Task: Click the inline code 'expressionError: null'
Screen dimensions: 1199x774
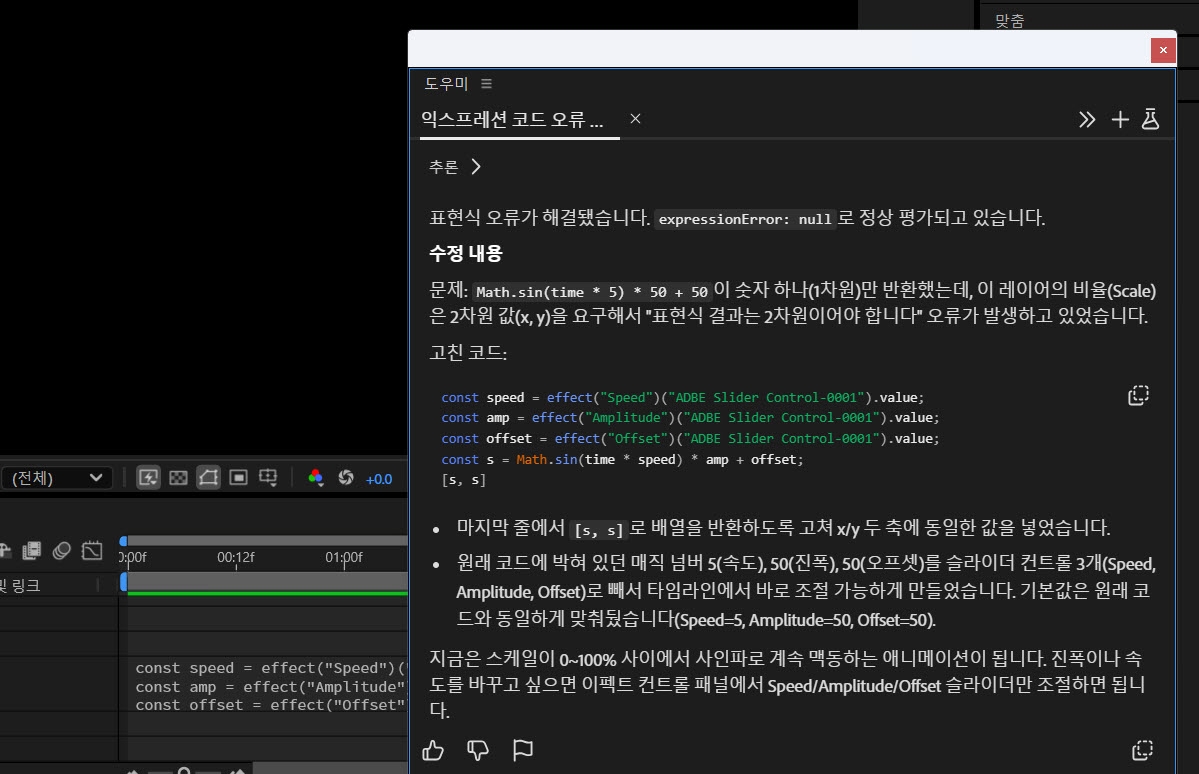Action: [x=745, y=220]
